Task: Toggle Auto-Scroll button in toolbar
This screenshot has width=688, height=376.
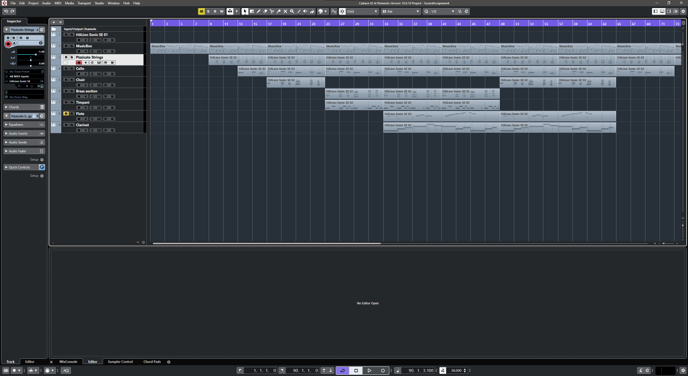Action: point(230,11)
